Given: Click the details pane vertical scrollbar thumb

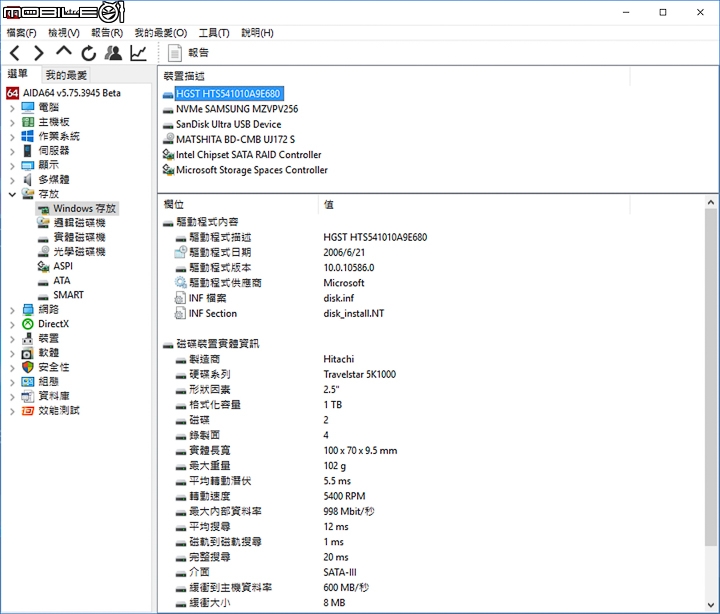Looking at the screenshot, I should tap(711, 377).
